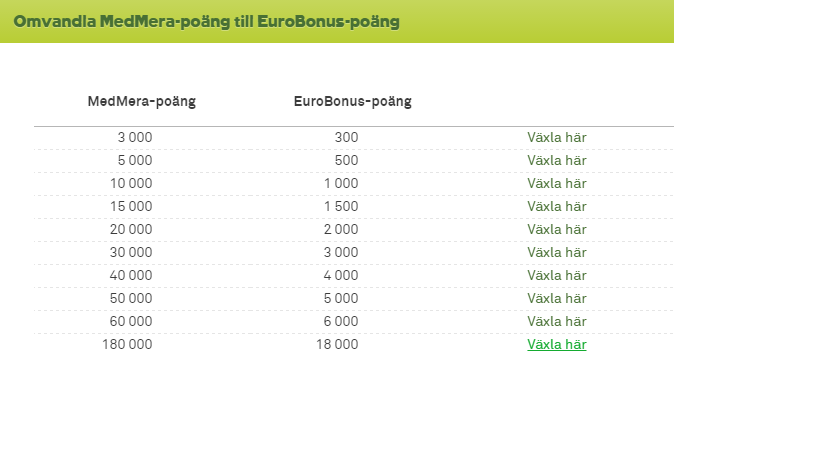This screenshot has width=819, height=460.
Task: Click the 'Omvandla MedMera-poäng till EuroBonus-poäng' heading
Action: pyautogui.click(x=206, y=22)
